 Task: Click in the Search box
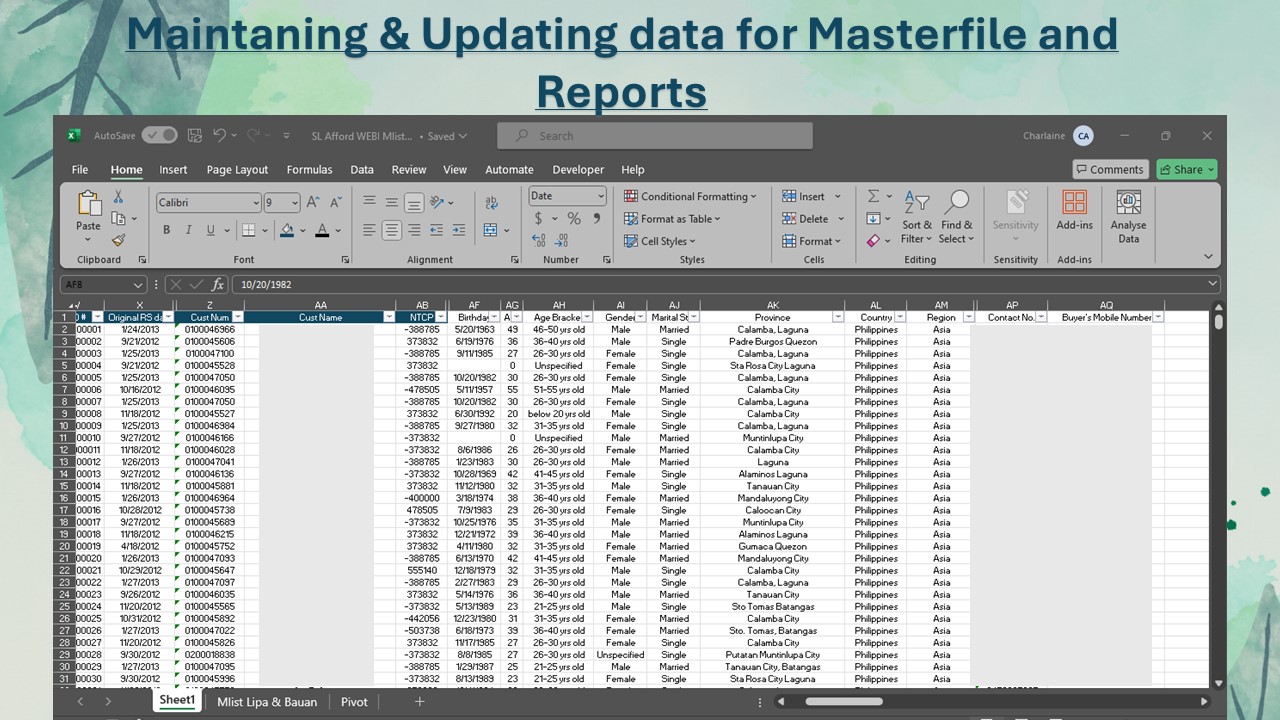click(x=655, y=136)
